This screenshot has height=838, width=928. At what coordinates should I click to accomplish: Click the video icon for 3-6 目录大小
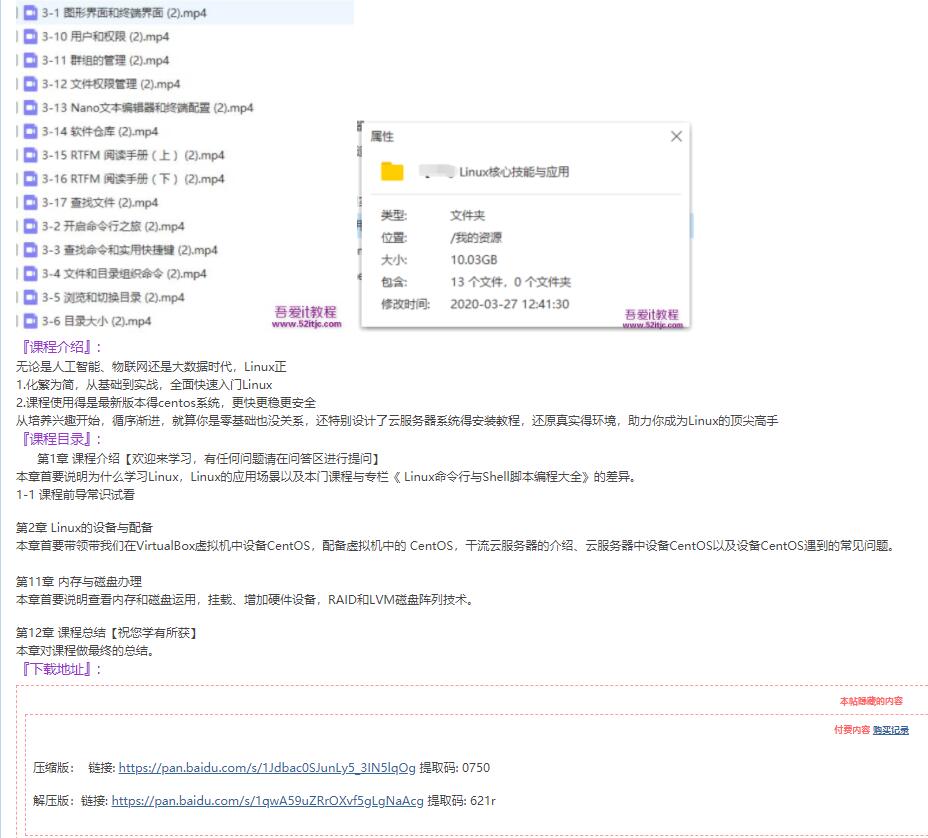[x=29, y=321]
